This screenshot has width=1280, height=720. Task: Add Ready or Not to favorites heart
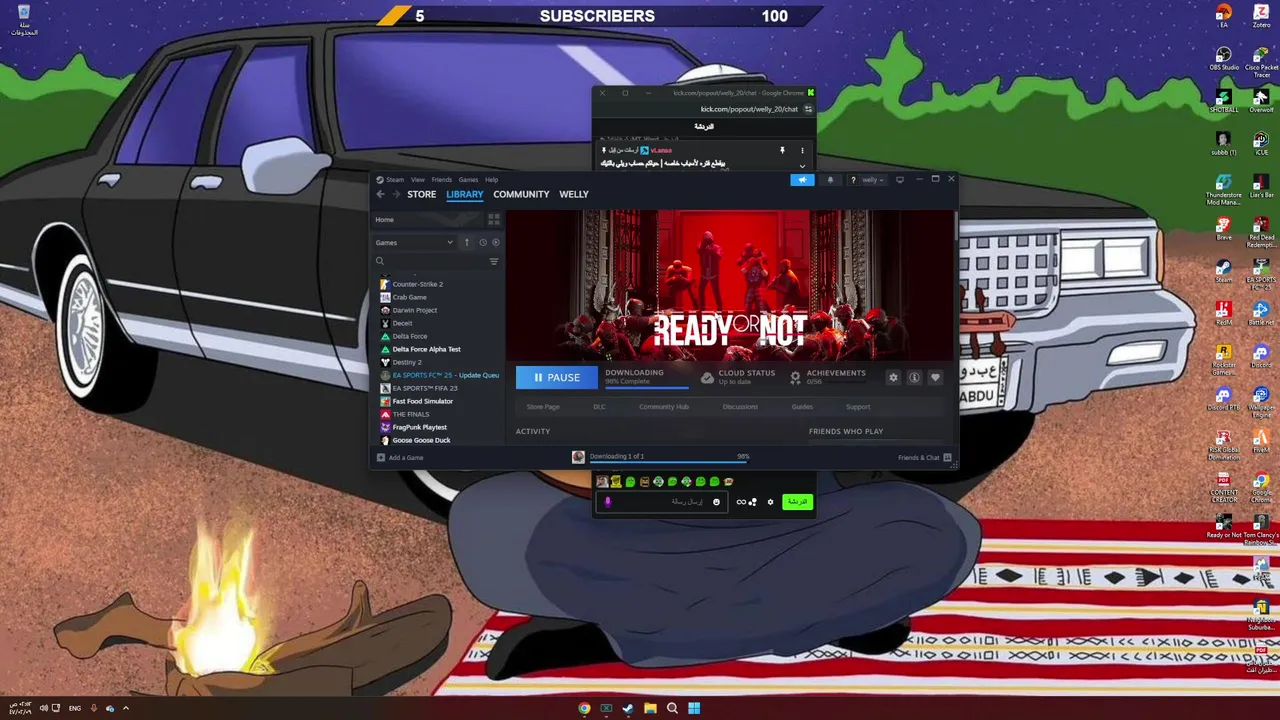tap(935, 377)
